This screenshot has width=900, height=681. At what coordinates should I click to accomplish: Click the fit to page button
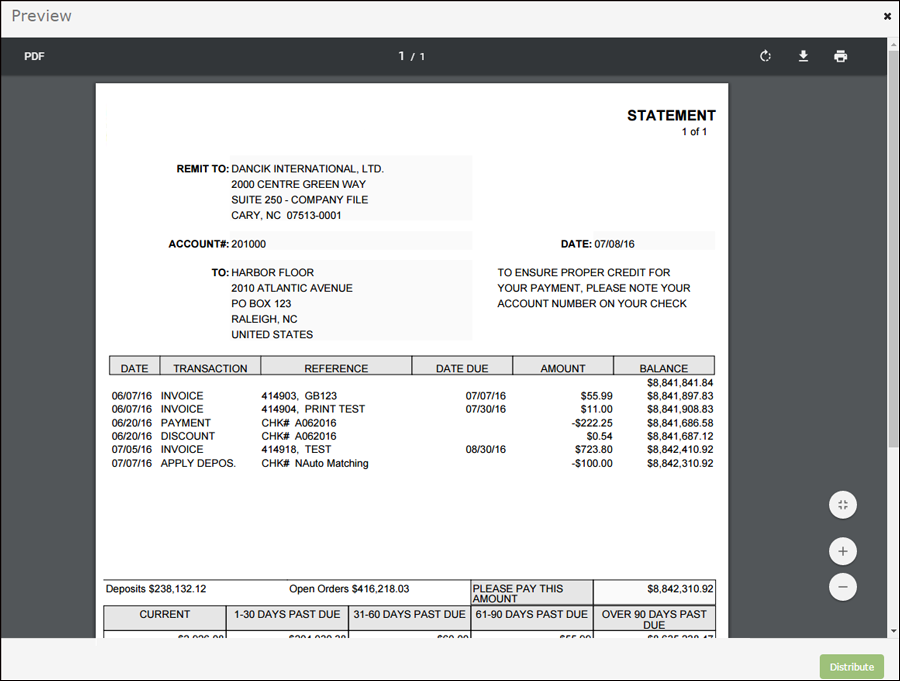[843, 505]
